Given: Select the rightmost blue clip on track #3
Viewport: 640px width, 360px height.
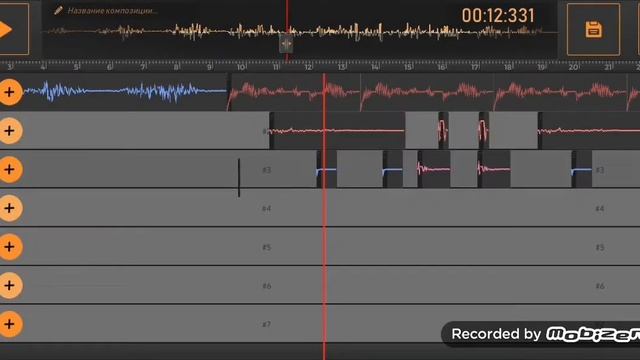Looking at the screenshot, I should coord(582,169).
